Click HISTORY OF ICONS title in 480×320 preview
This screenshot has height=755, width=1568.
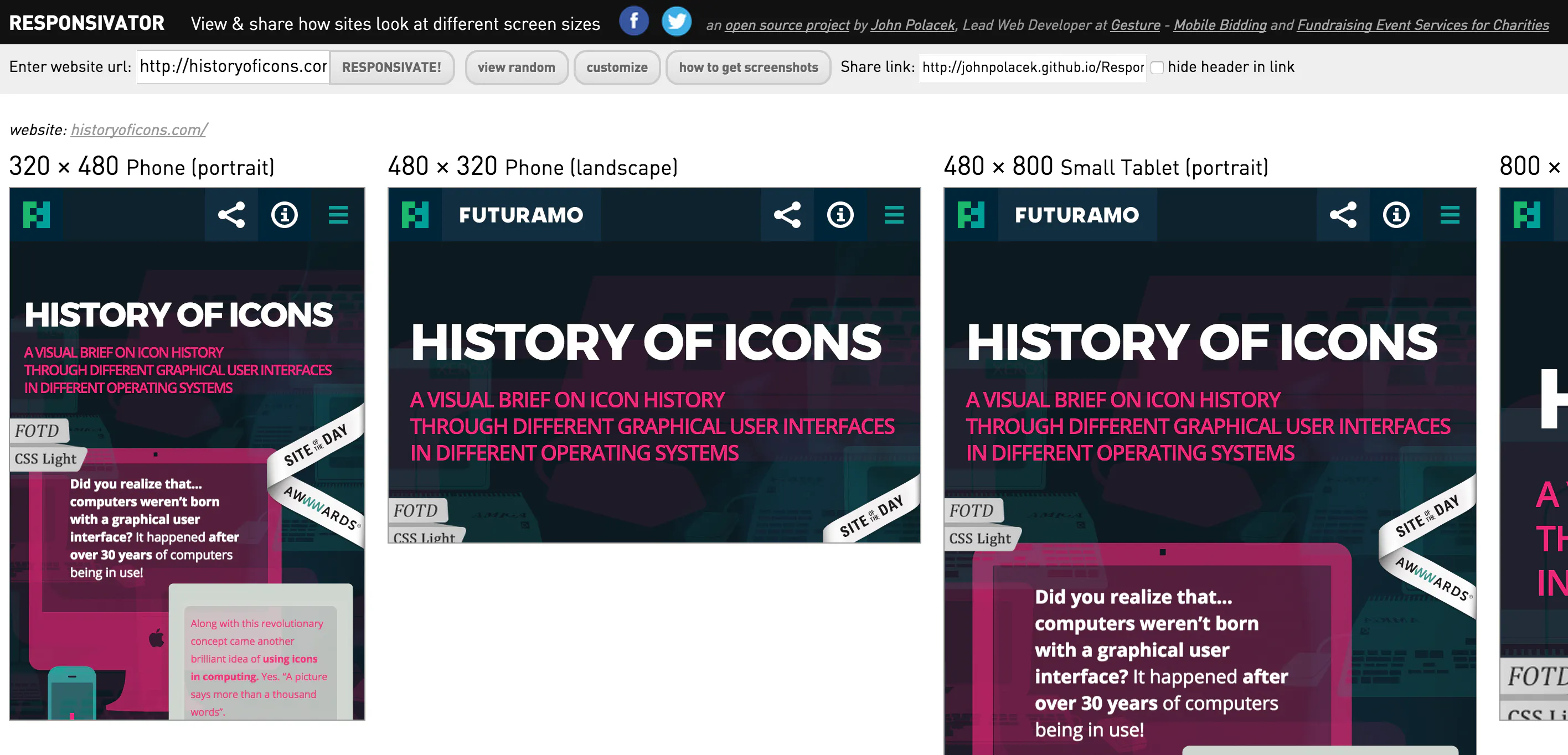(647, 342)
